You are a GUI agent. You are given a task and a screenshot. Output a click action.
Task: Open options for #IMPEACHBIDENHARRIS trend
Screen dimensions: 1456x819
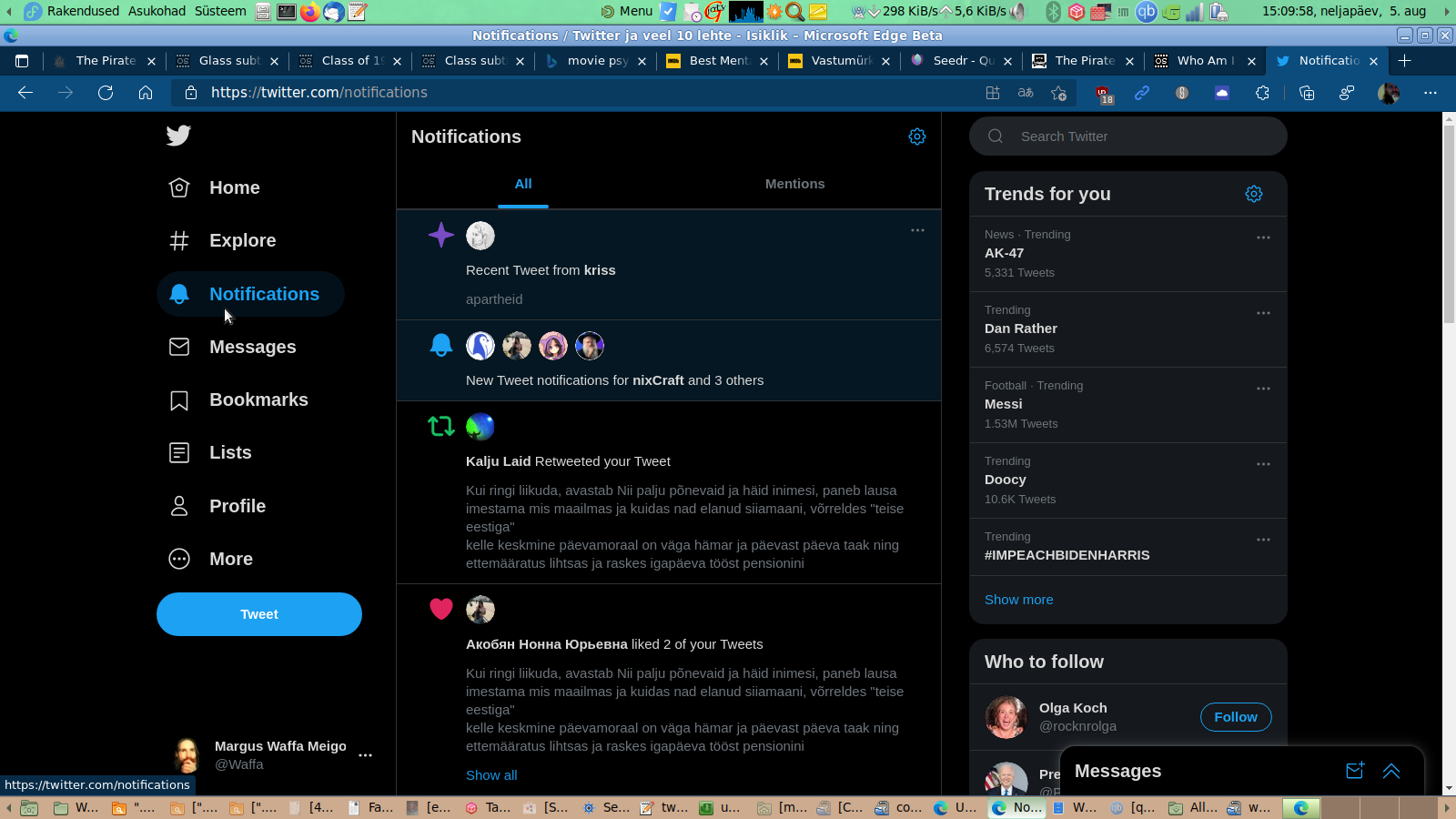click(x=1263, y=540)
